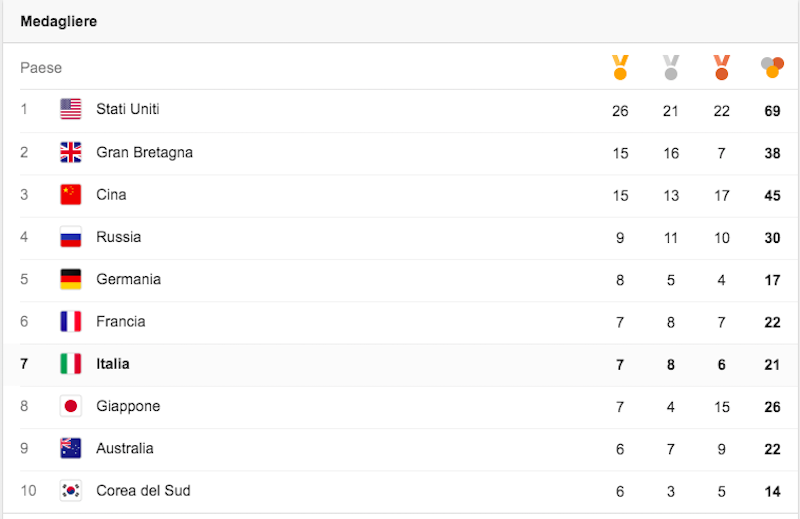Click the Germany flag icon
Screen dimensions: 800x519
(70, 279)
